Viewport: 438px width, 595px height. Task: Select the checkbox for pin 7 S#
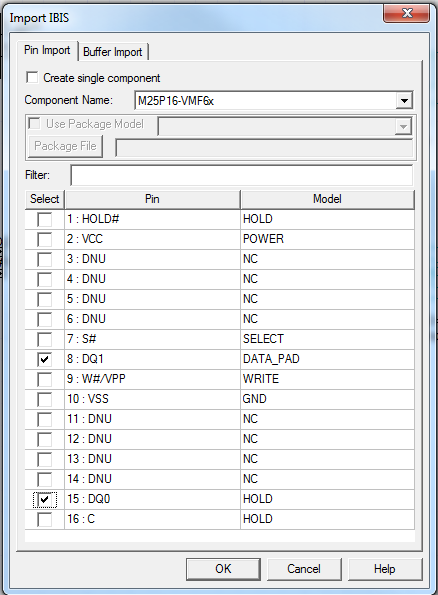(45, 339)
